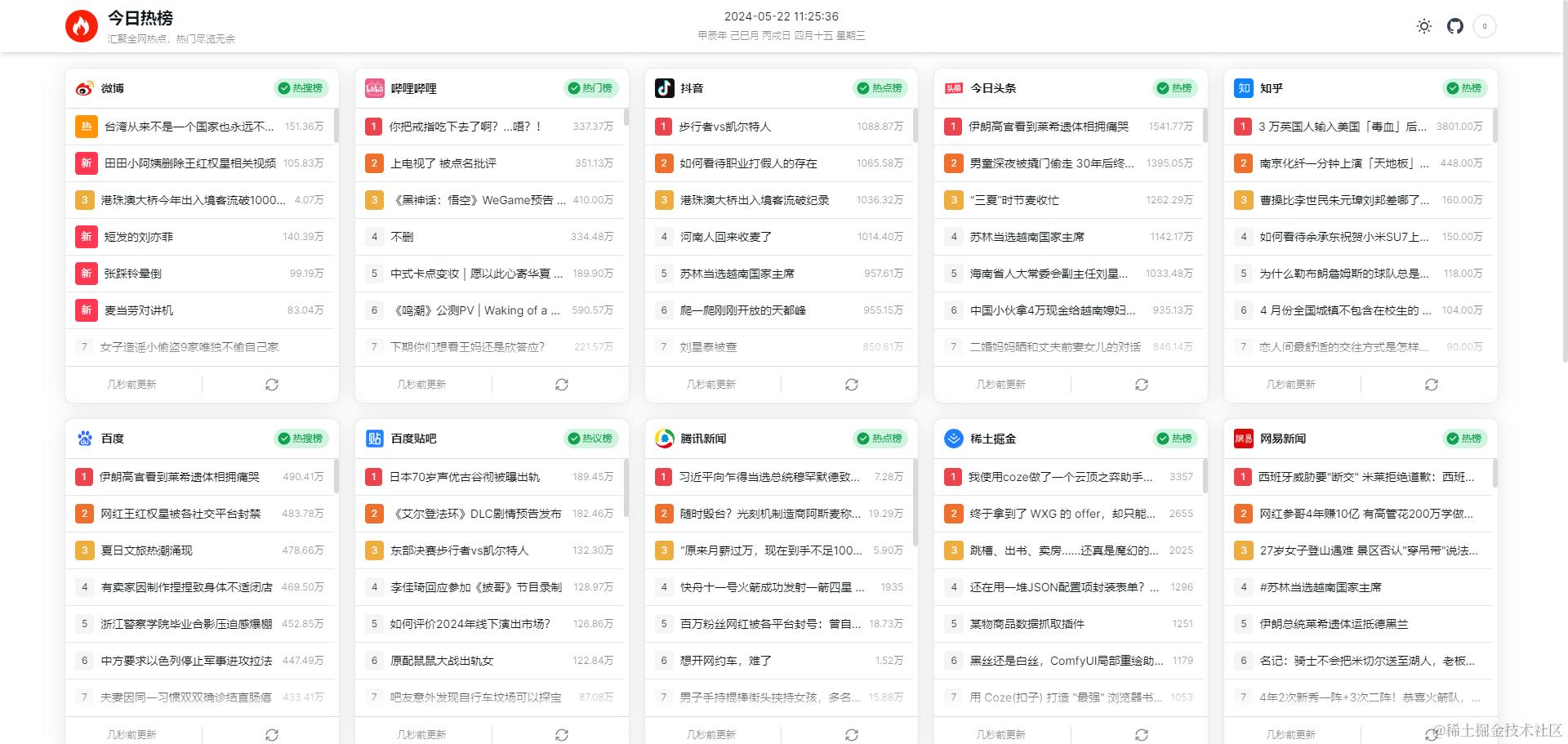Open 网易新闻 item 伊朗总统莱希遗体运抵德黑兰
The image size is (1568, 744).
tap(1334, 624)
